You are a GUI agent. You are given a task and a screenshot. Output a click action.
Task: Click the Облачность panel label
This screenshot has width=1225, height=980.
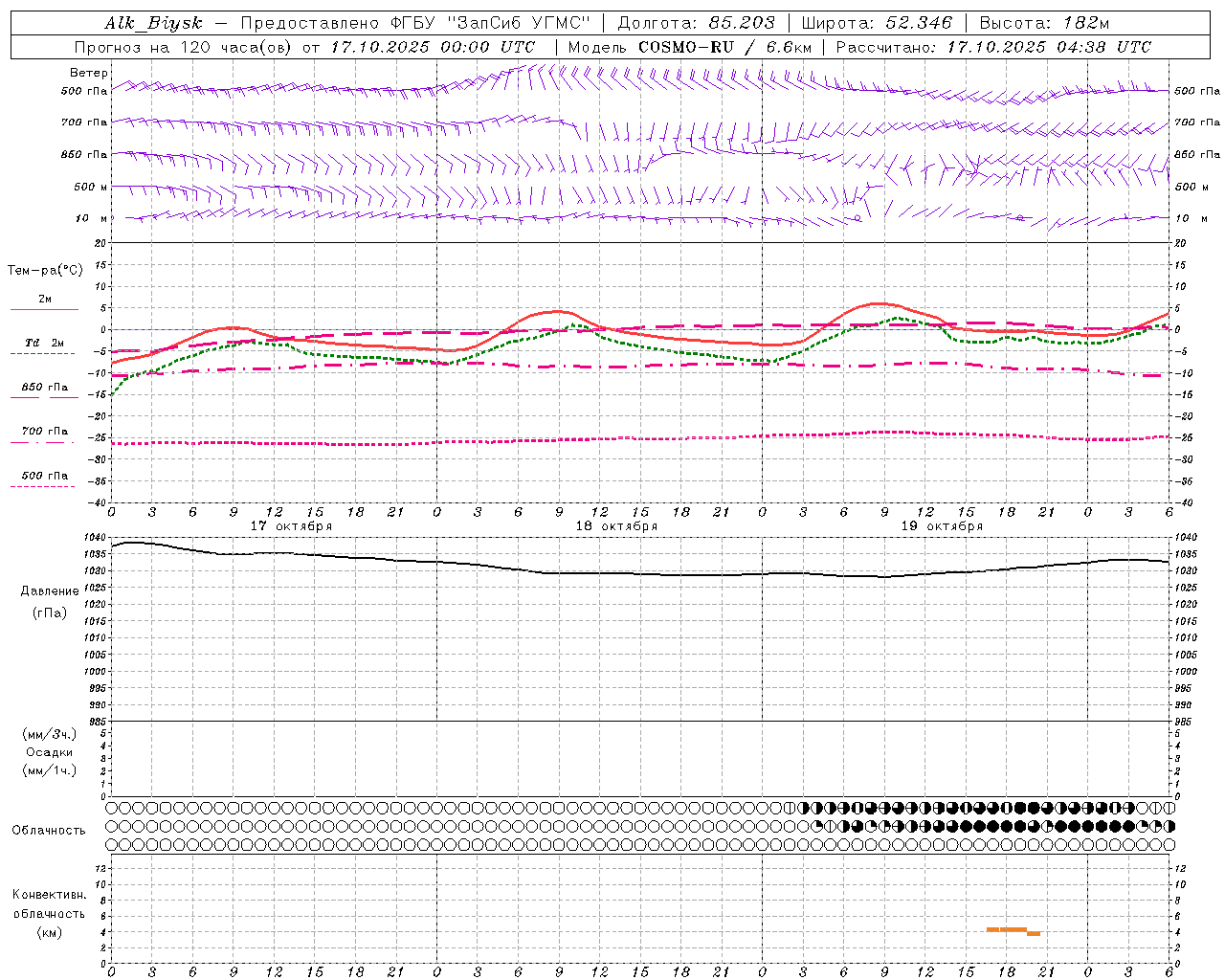click(49, 831)
